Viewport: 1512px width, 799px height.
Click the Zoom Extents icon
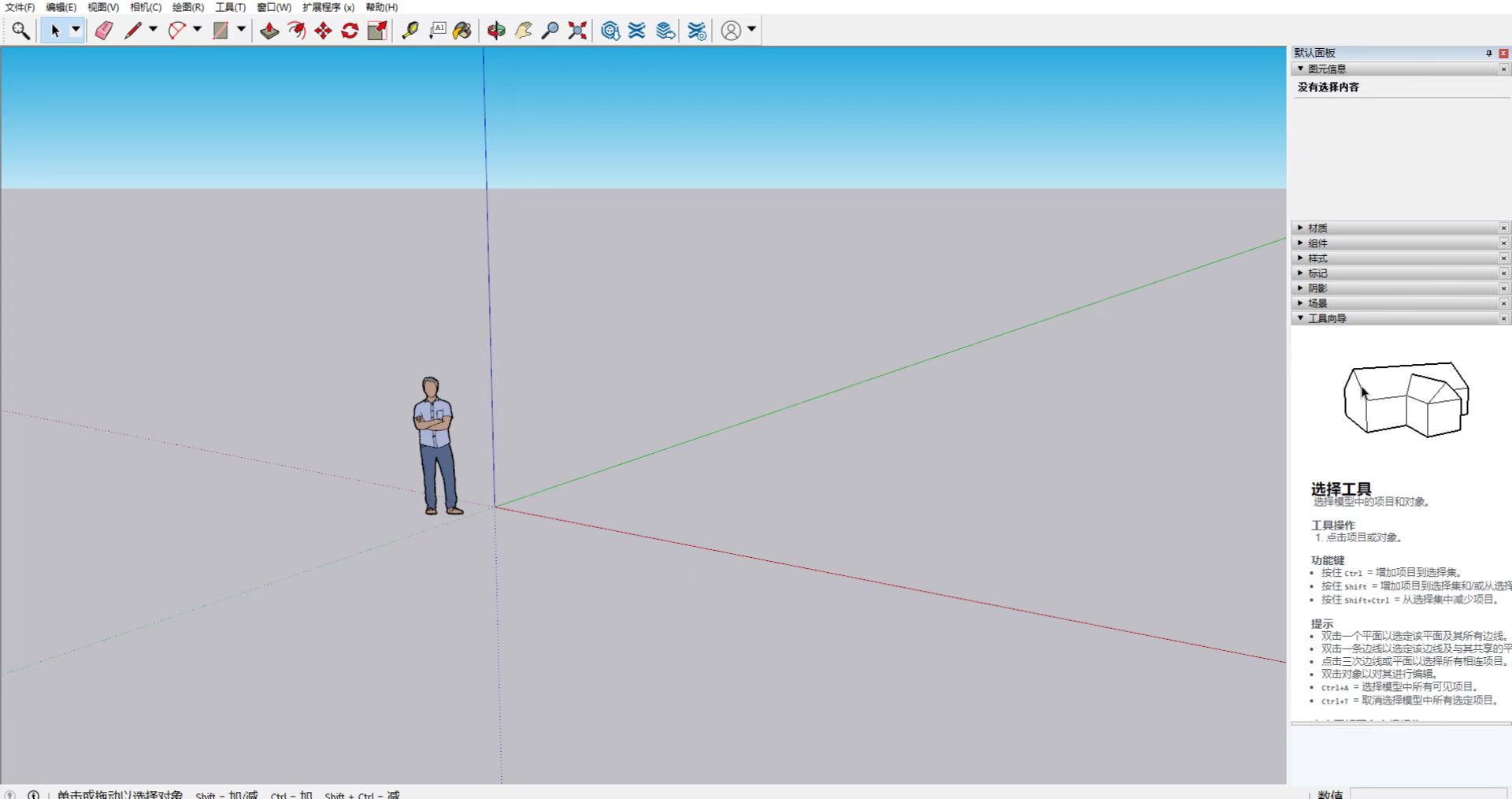(577, 31)
